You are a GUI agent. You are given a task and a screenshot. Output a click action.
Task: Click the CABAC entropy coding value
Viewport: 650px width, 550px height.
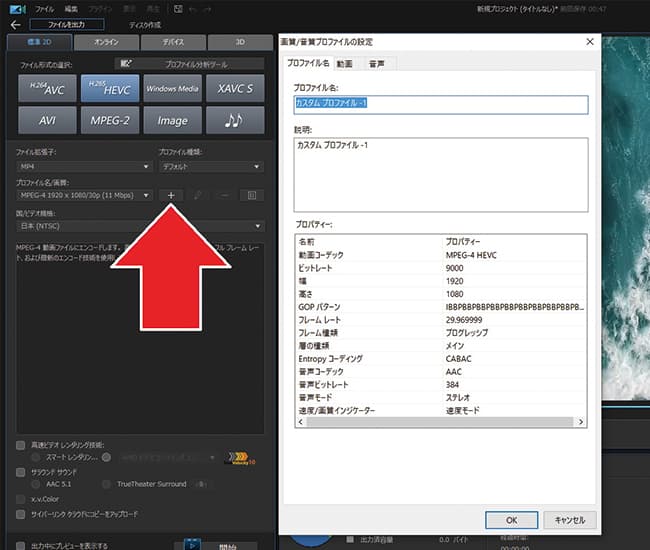click(x=458, y=359)
